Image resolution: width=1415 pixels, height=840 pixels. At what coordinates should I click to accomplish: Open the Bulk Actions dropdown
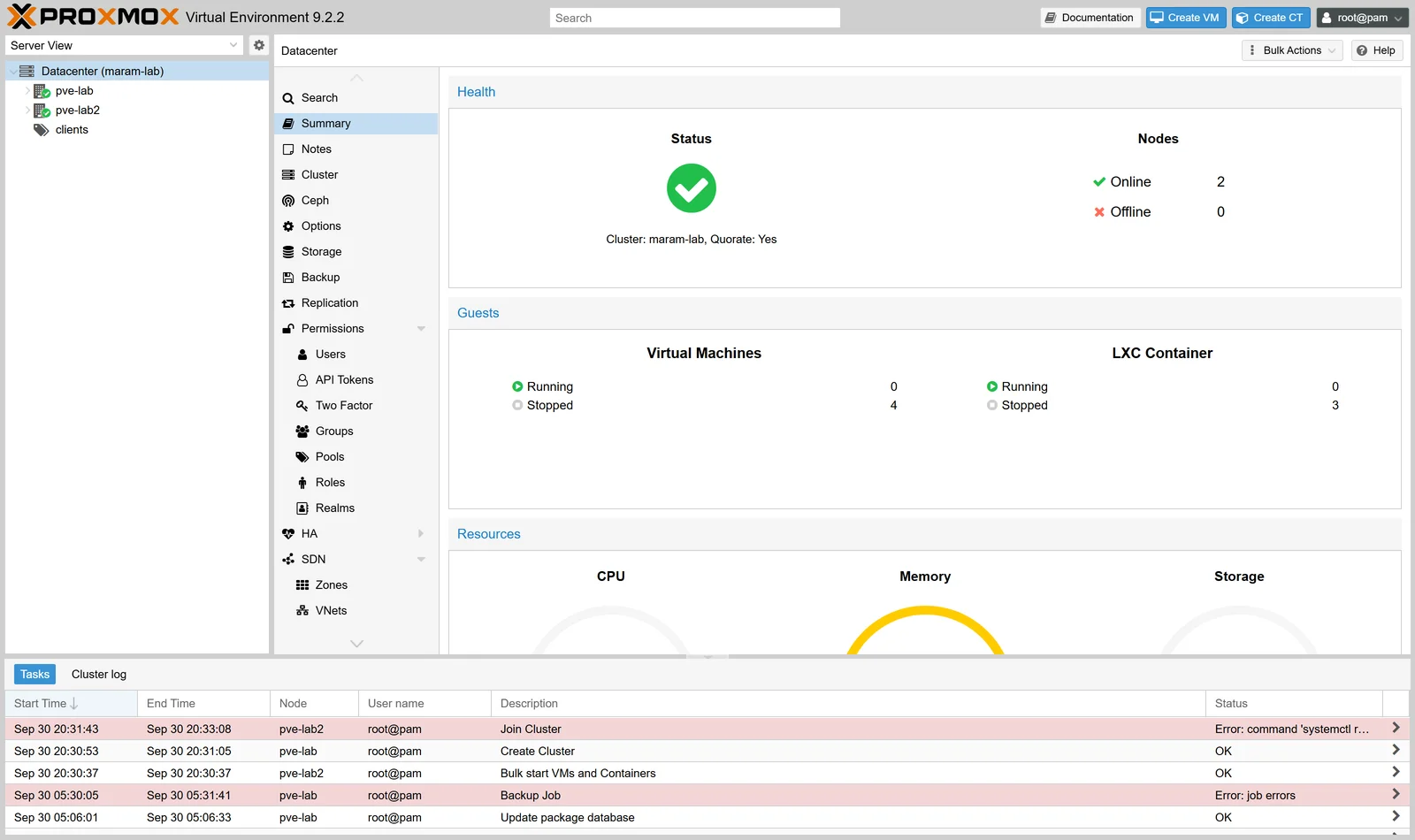click(x=1292, y=50)
